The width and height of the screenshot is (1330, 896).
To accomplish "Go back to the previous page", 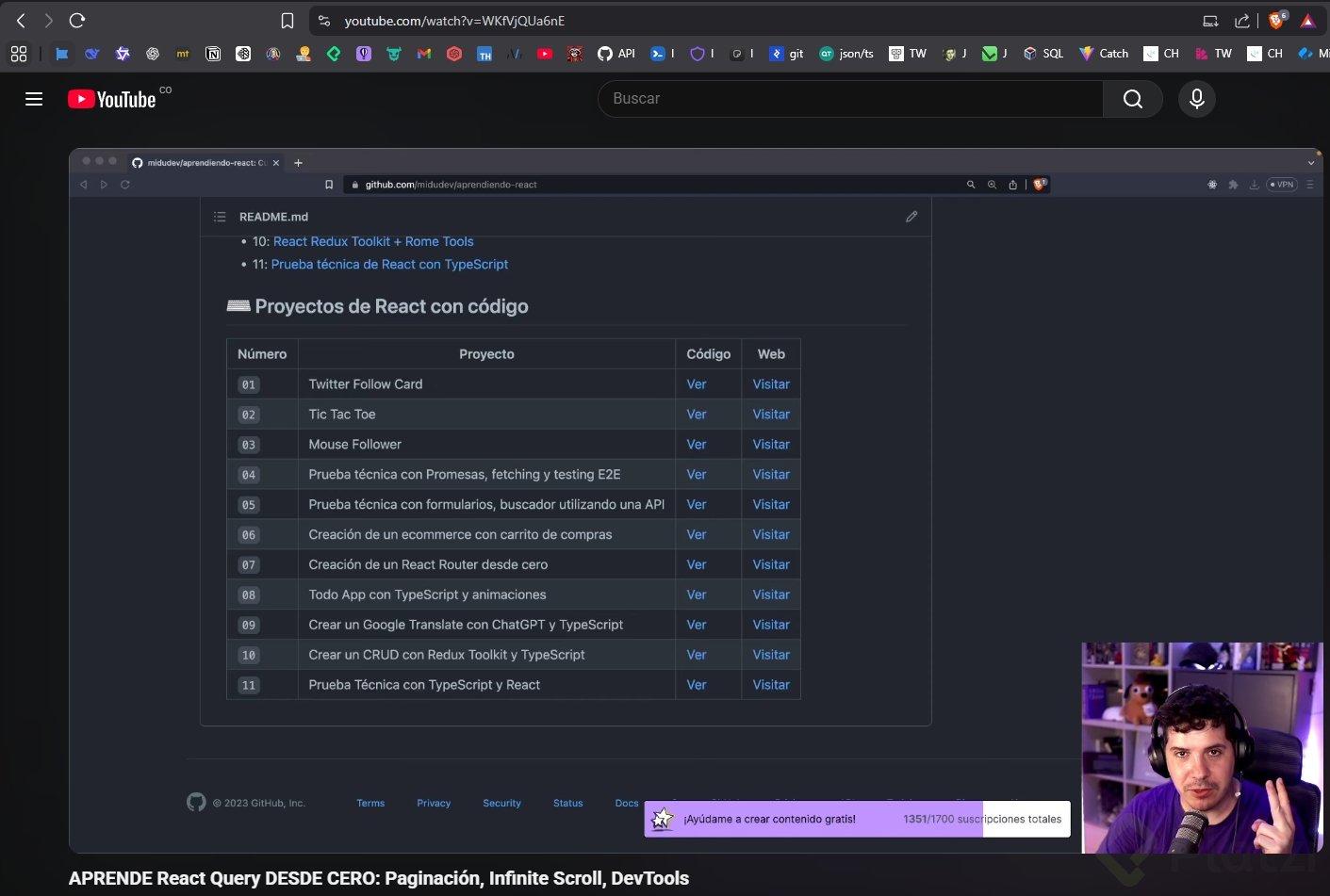I will point(21,20).
